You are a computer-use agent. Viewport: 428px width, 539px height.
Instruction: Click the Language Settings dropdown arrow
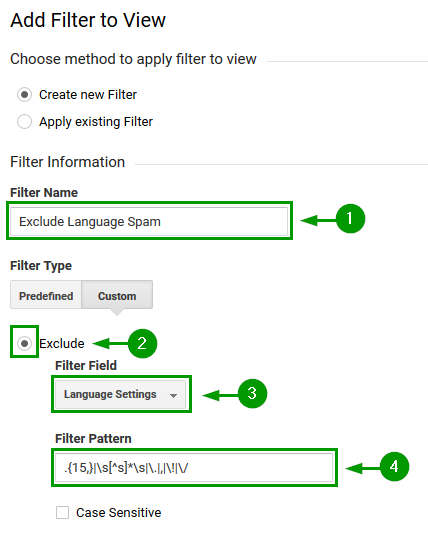coord(174,396)
